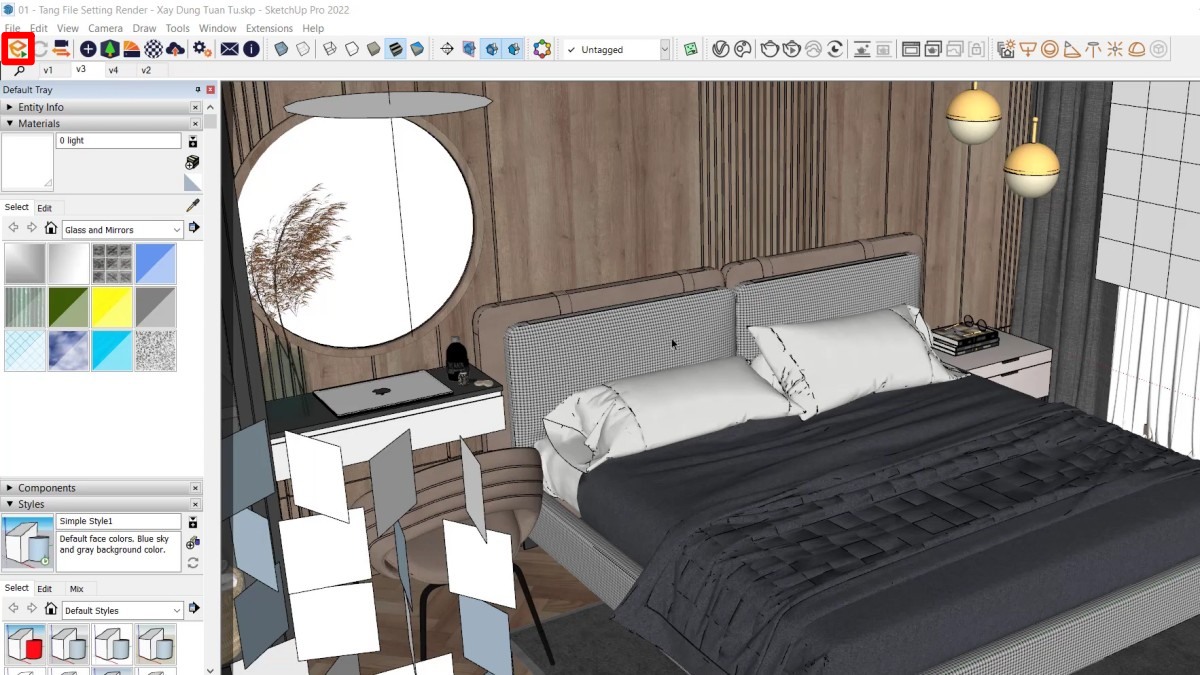Select the yellow translucent glass swatch

tap(112, 307)
